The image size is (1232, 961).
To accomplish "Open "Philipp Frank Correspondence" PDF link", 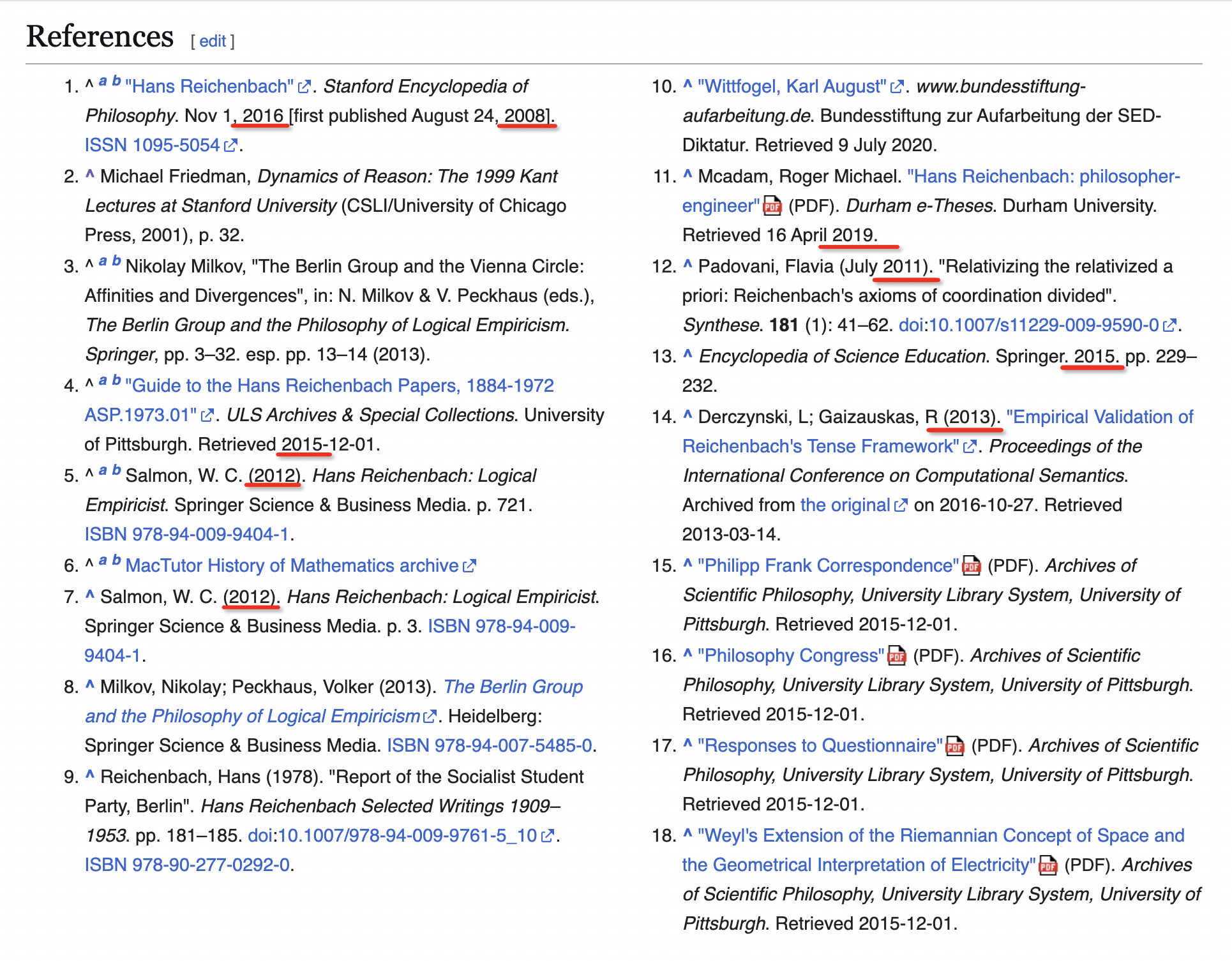I will [x=828, y=565].
